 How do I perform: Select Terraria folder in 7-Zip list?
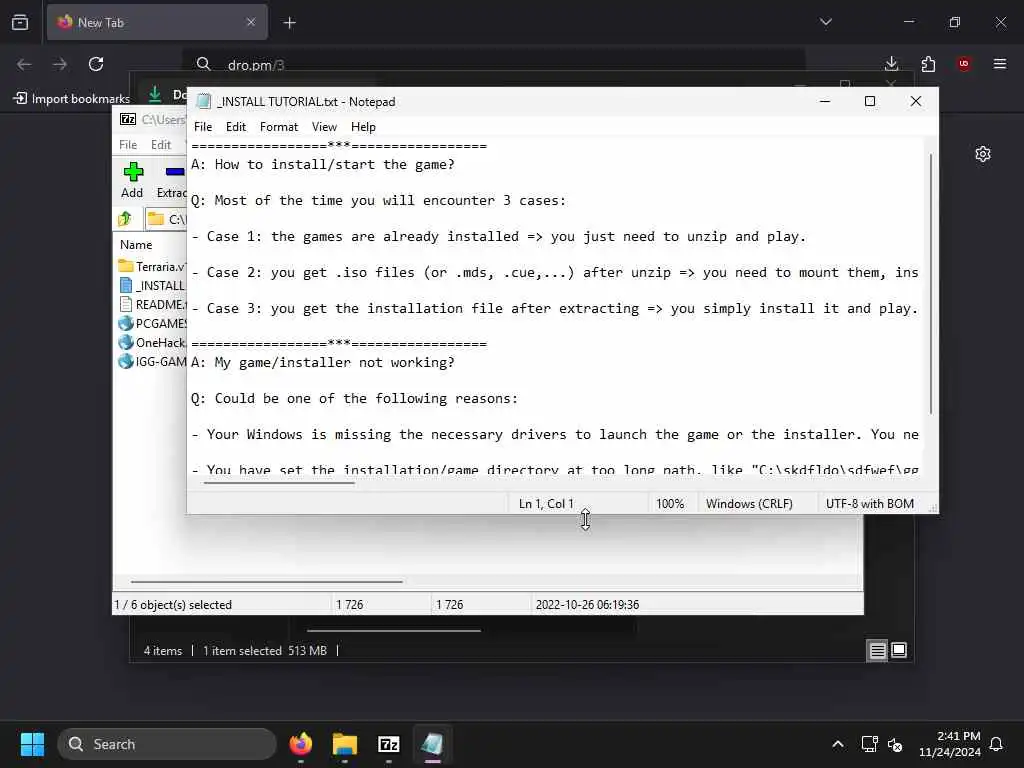pyautogui.click(x=152, y=266)
